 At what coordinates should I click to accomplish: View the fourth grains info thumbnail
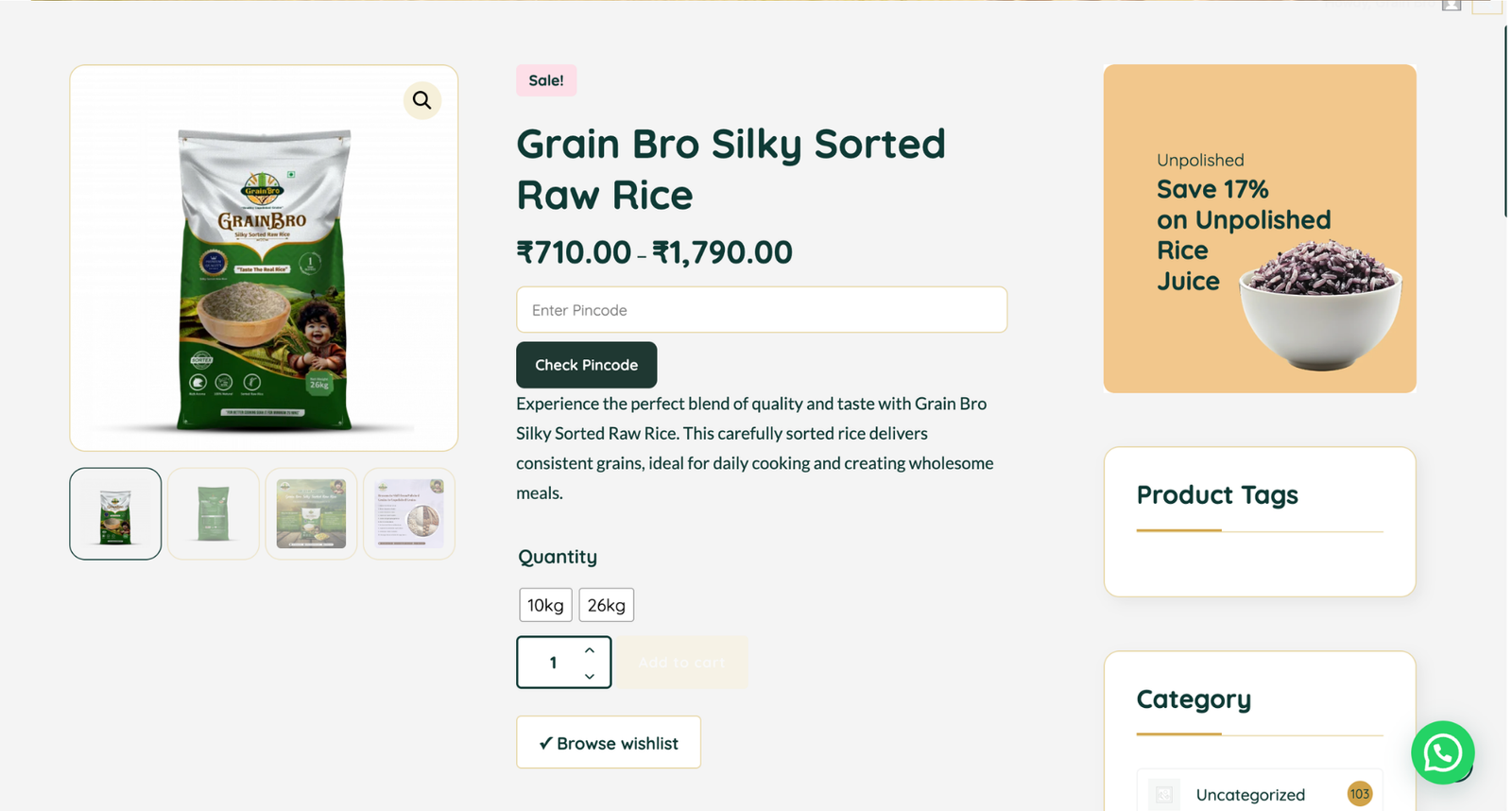409,514
